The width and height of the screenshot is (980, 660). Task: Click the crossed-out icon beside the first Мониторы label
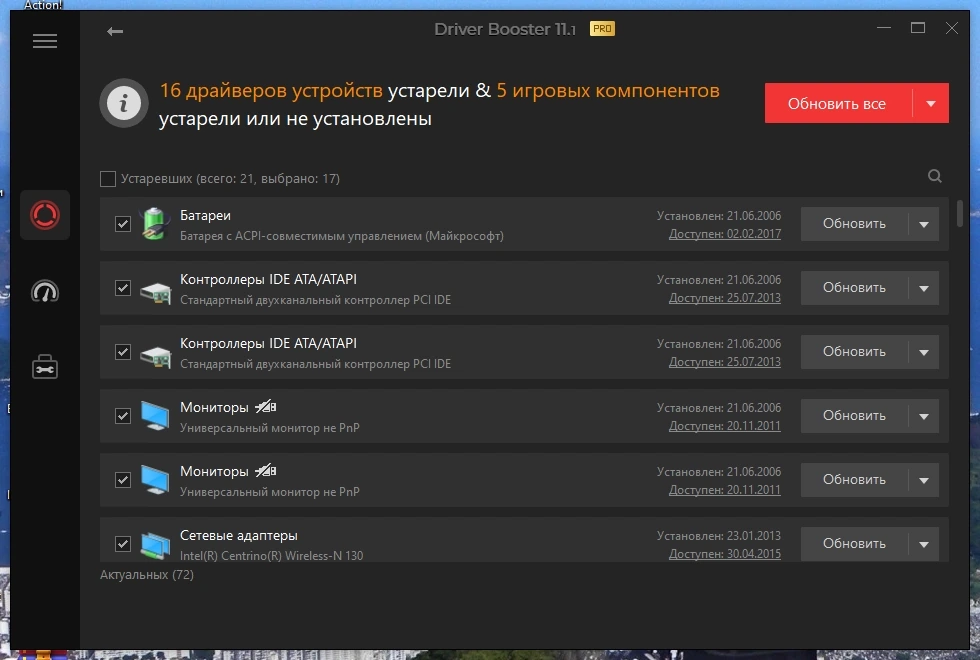pyautogui.click(x=266, y=407)
